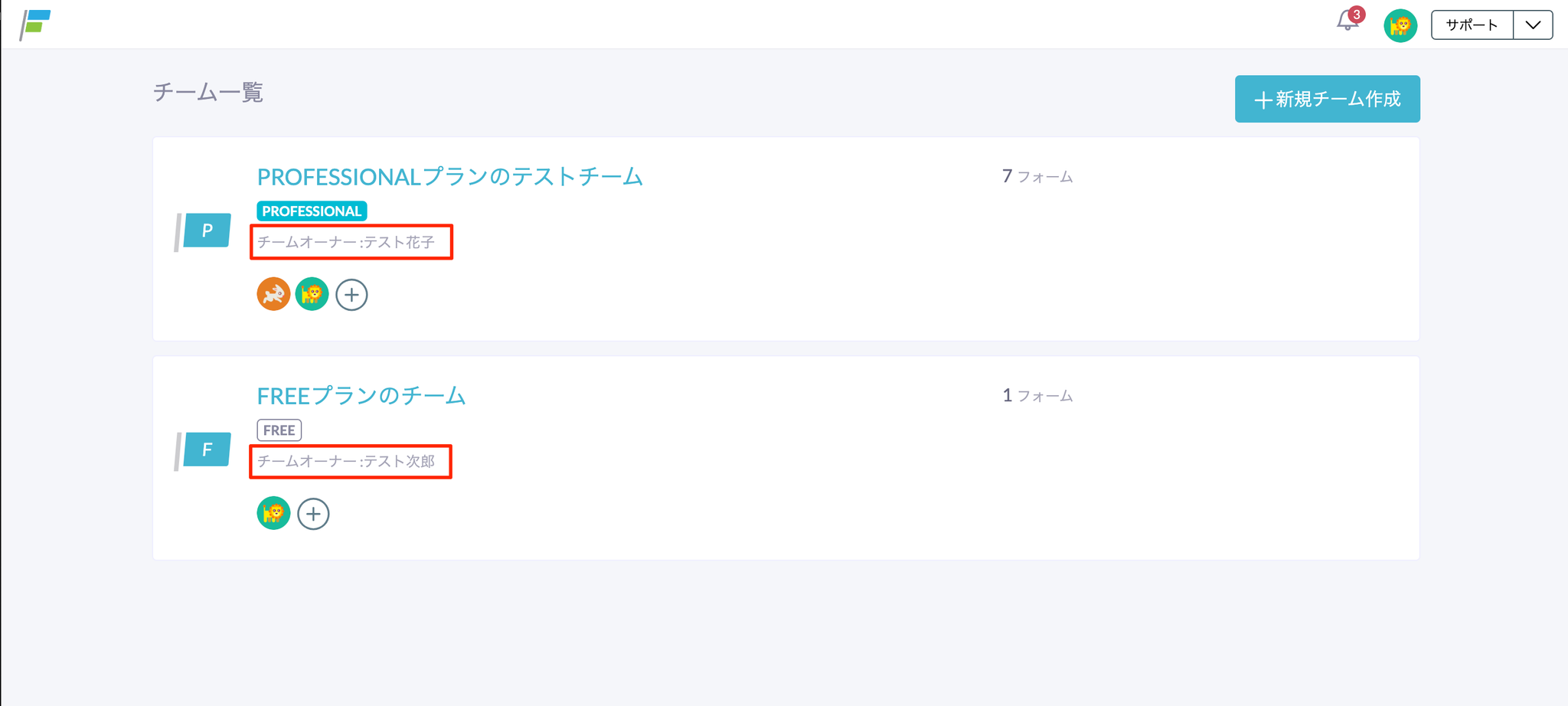Click lion avatar in FREE team

pos(273,513)
